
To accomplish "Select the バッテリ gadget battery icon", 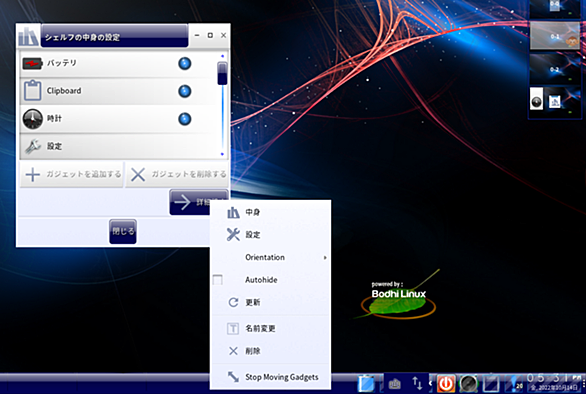I will click(33, 64).
